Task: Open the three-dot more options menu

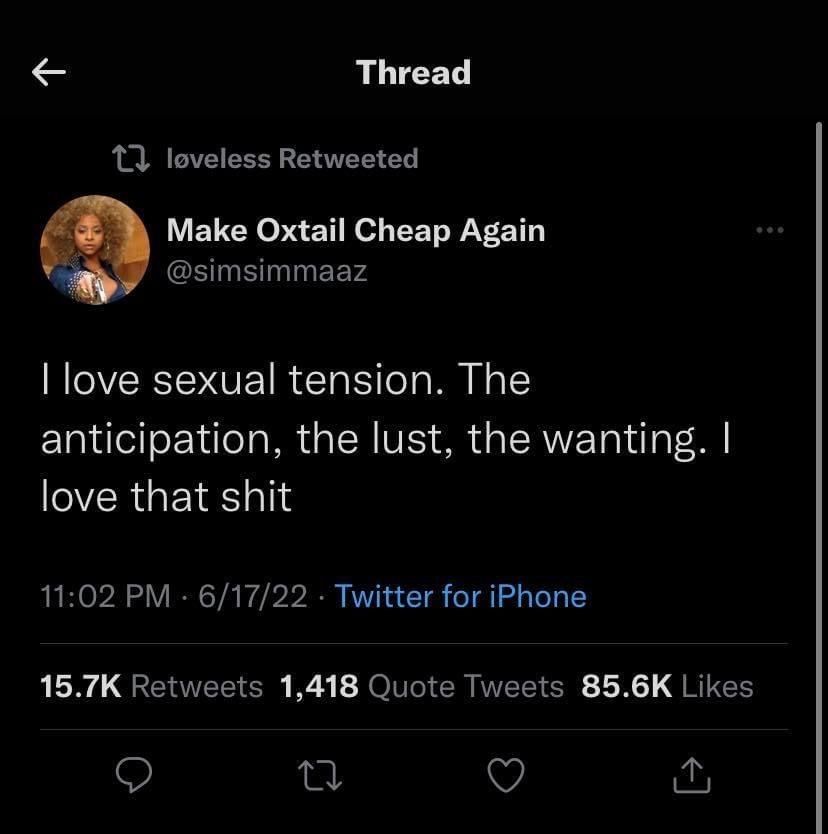Action: (770, 230)
